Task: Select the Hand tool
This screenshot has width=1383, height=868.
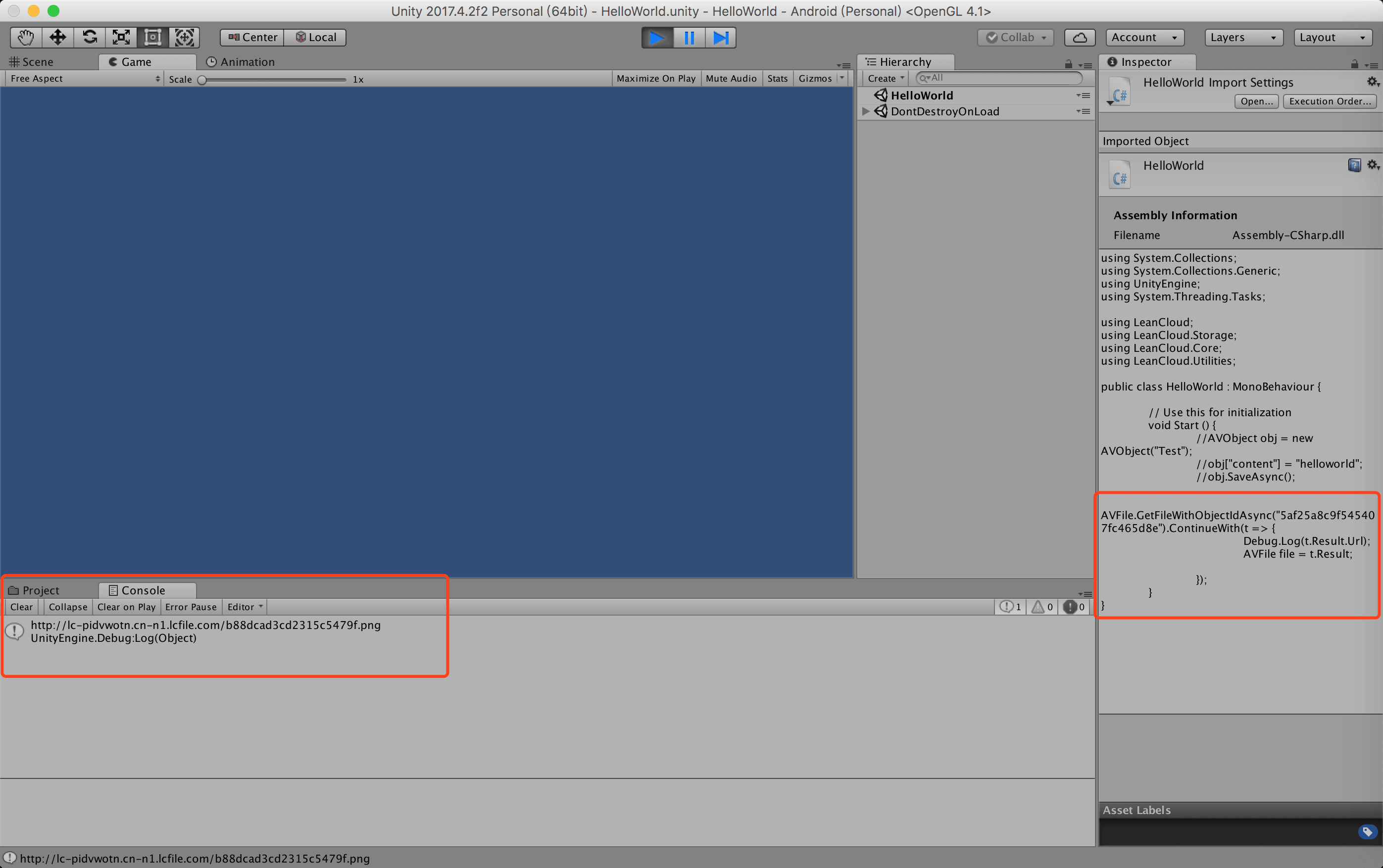Action: (x=26, y=37)
